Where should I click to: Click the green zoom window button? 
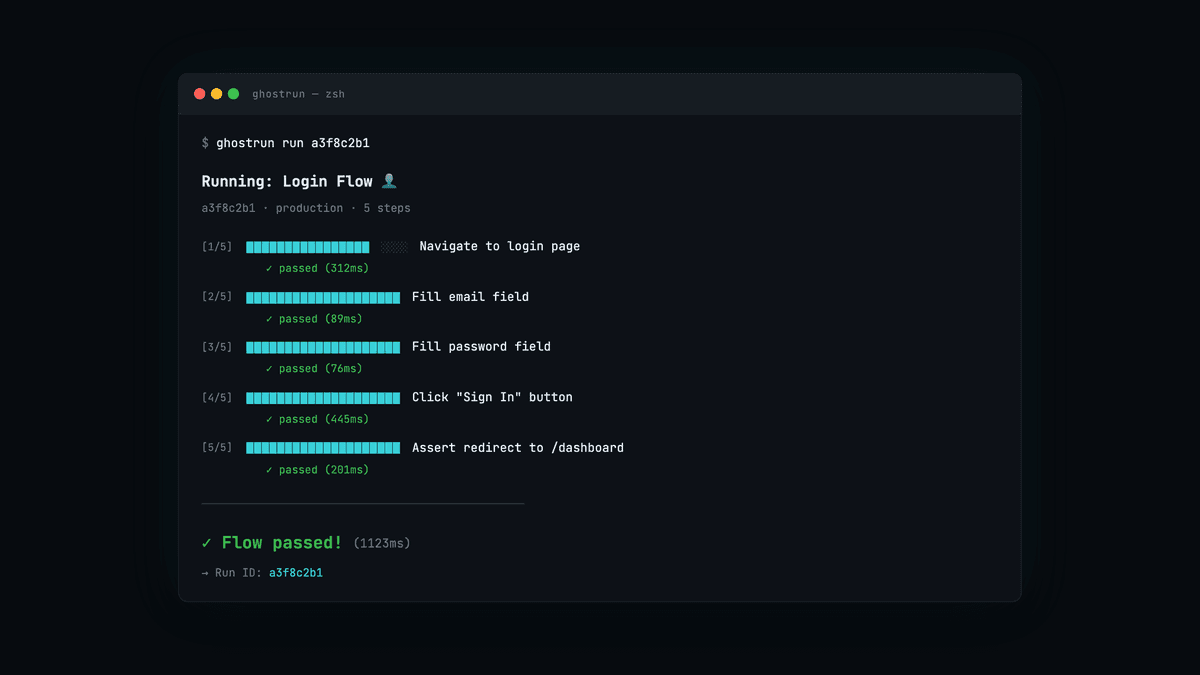pyautogui.click(x=233, y=92)
